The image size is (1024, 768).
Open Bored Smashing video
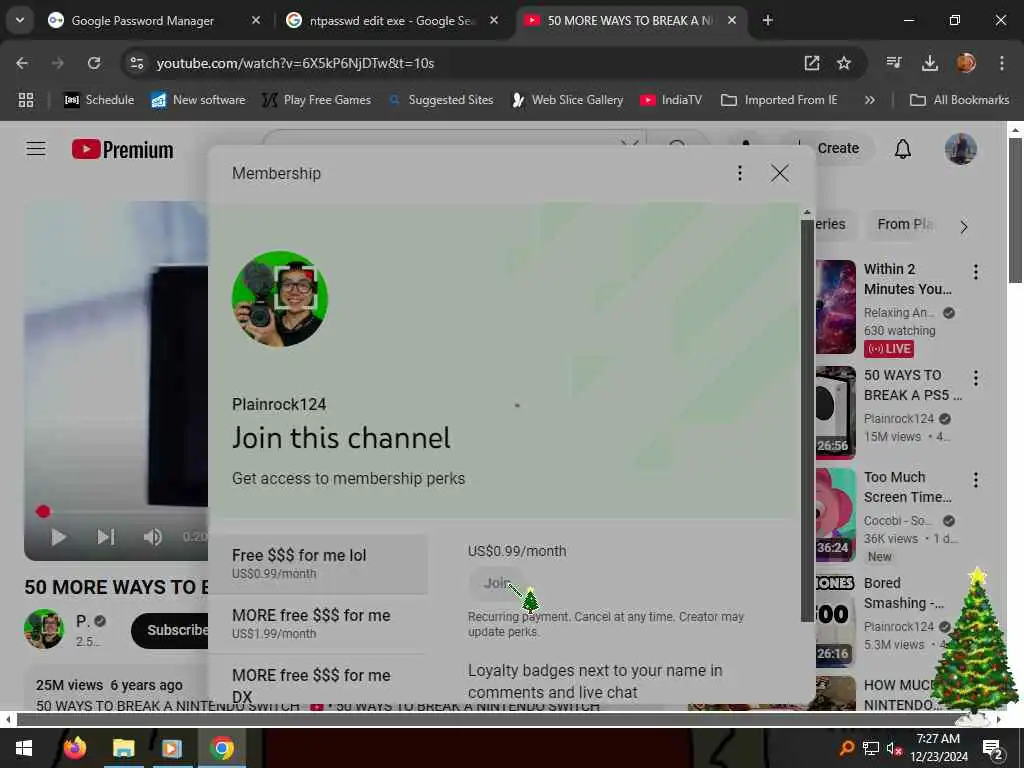(x=903, y=593)
